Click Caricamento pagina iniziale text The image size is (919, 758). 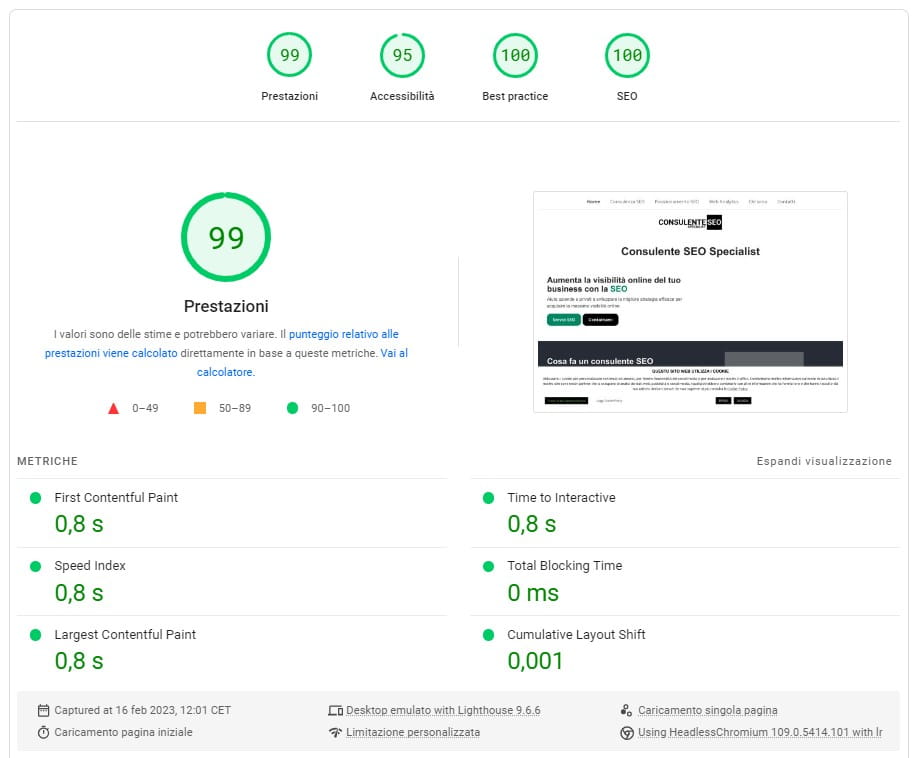coord(123,732)
